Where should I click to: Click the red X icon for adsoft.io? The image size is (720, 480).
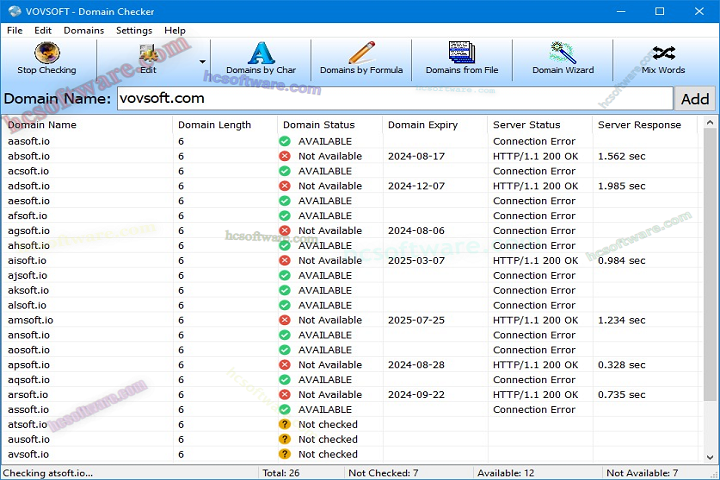pos(285,186)
